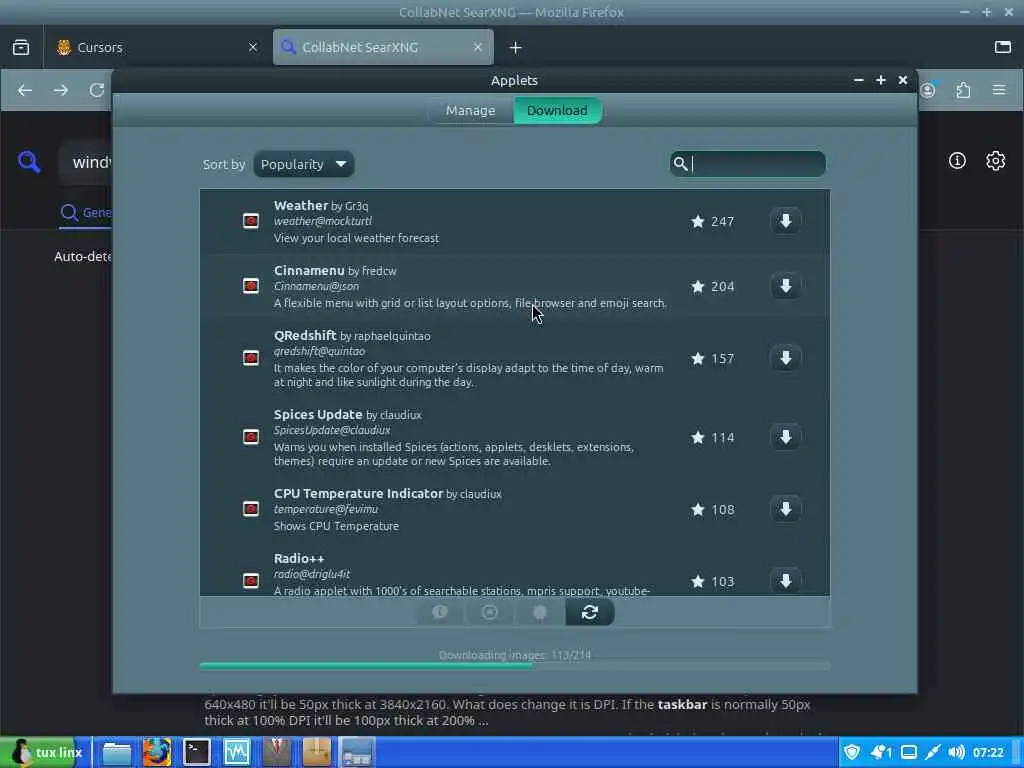The image size is (1024, 768).
Task: Close the CollabNet SearXNG tab
Action: point(477,47)
